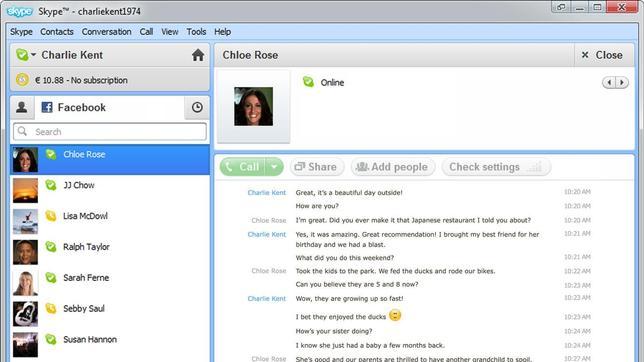Open the View menu
The height and width of the screenshot is (362, 644).
pos(170,32)
